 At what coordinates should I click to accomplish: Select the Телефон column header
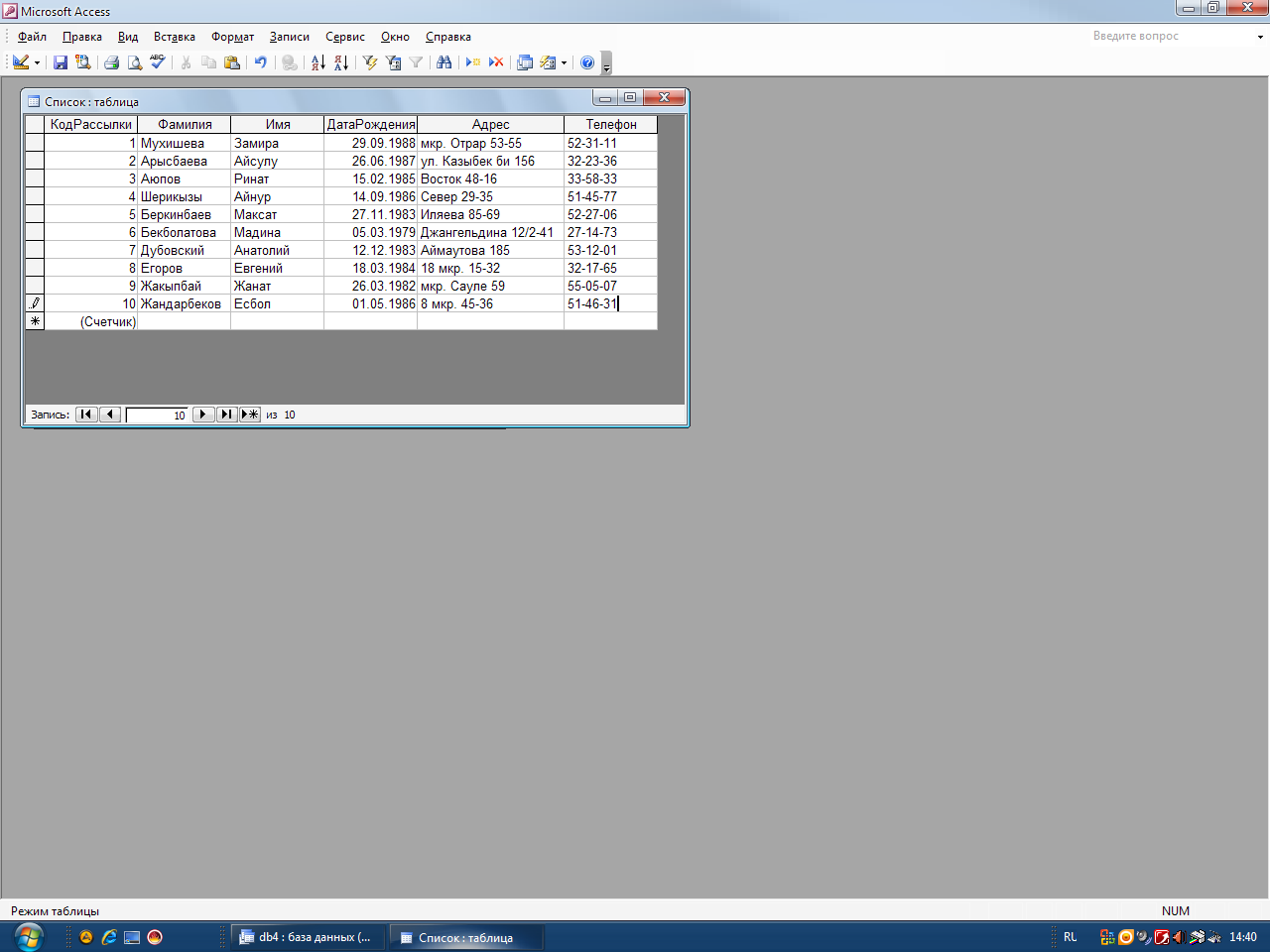point(611,124)
